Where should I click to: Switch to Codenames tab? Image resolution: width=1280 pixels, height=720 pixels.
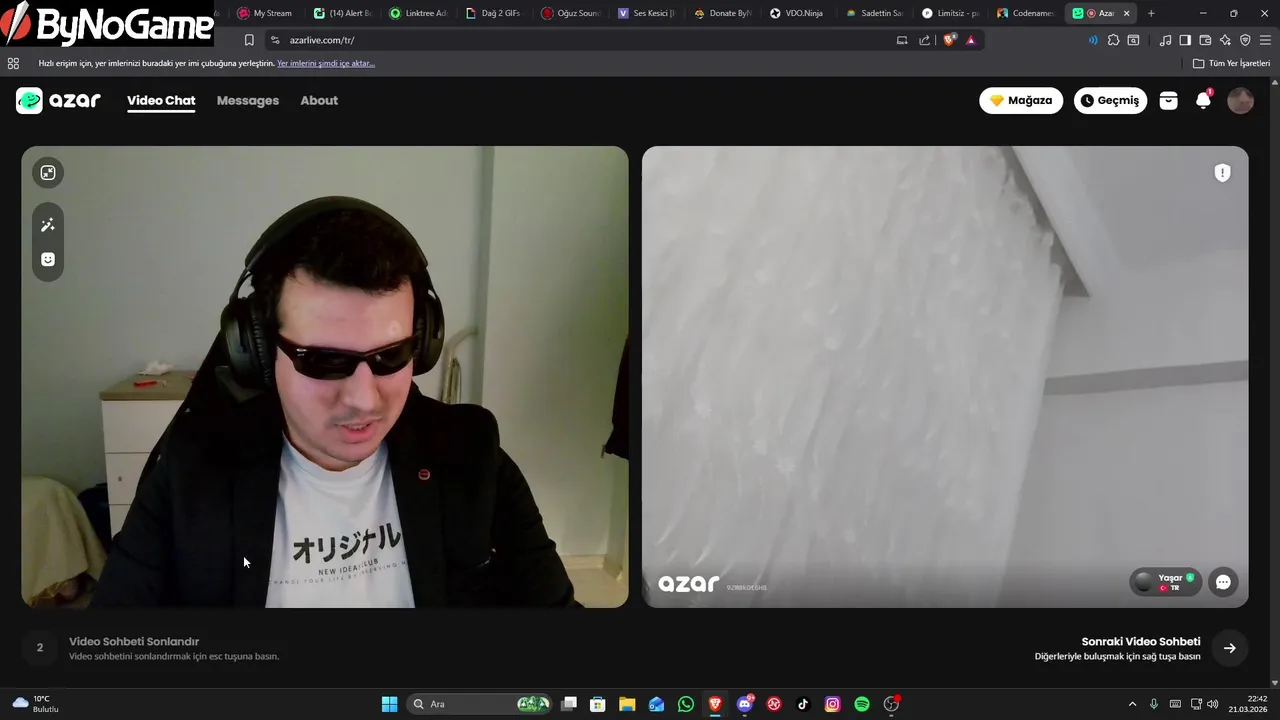click(1025, 13)
